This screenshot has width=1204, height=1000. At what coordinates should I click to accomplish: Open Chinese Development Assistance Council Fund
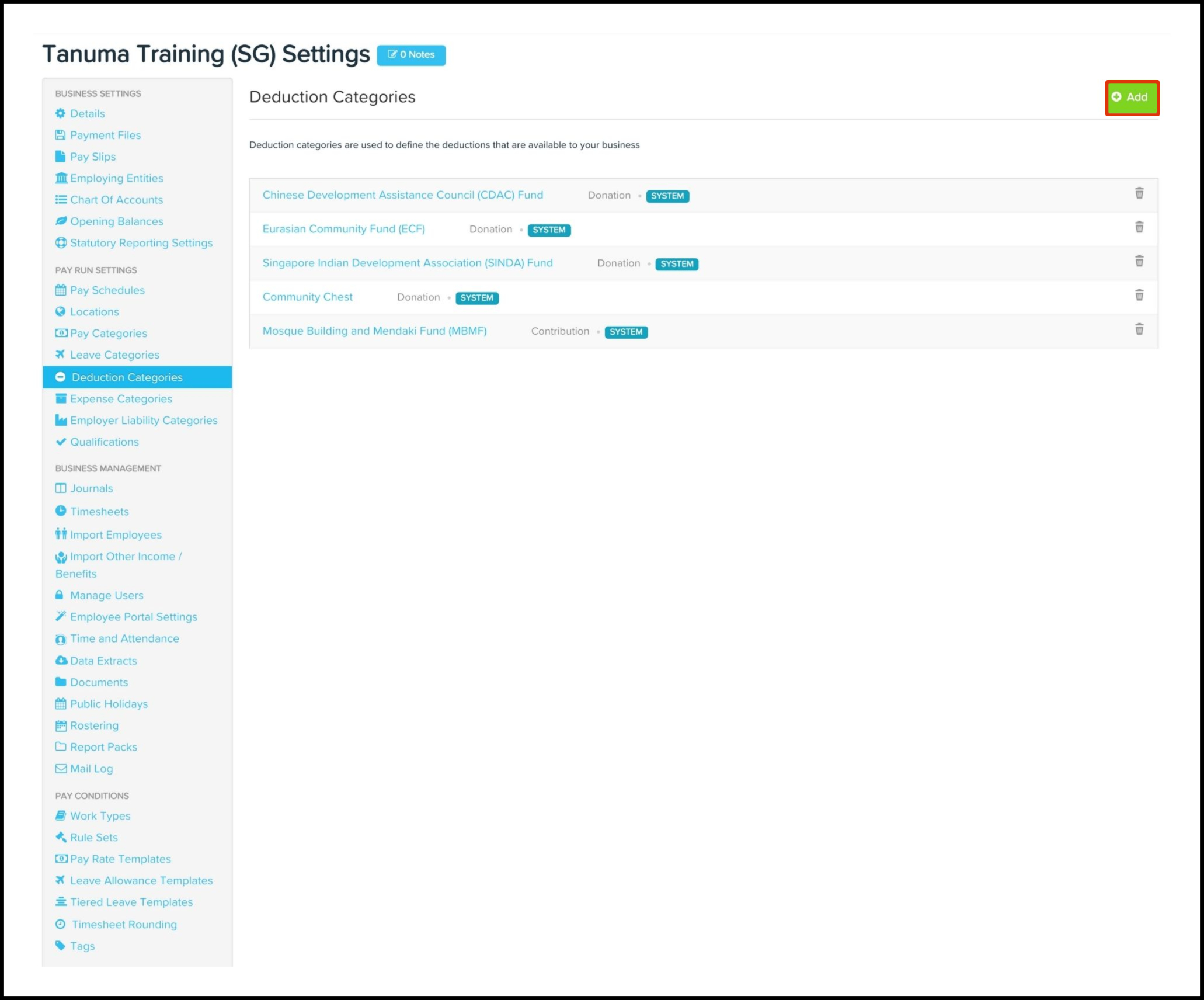(x=402, y=195)
